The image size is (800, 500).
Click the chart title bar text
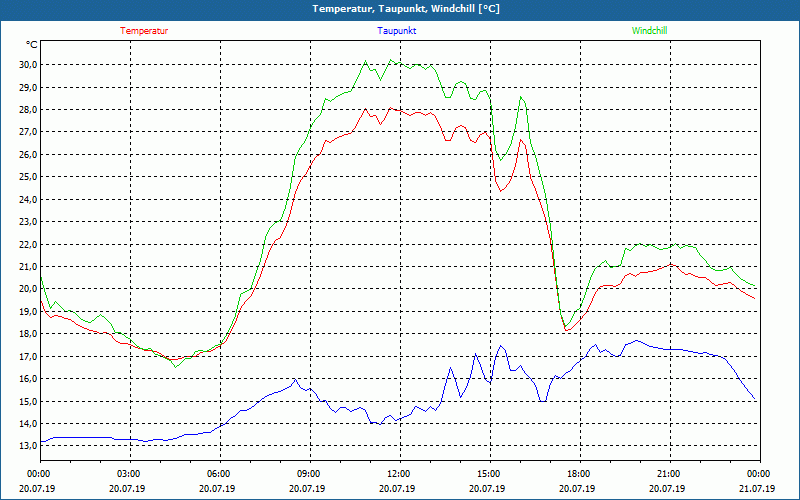(400, 9)
